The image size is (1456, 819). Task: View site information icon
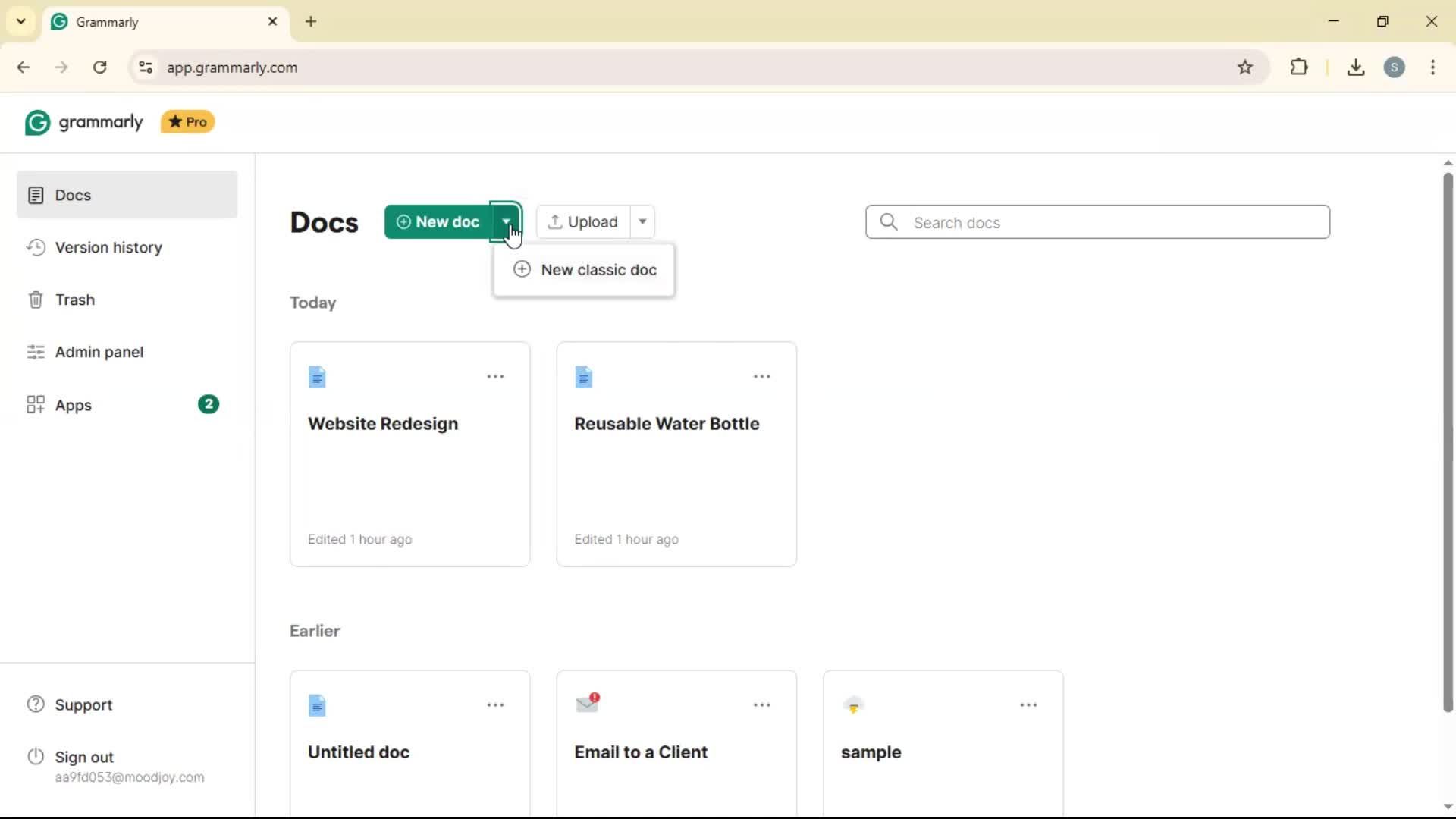tap(146, 67)
